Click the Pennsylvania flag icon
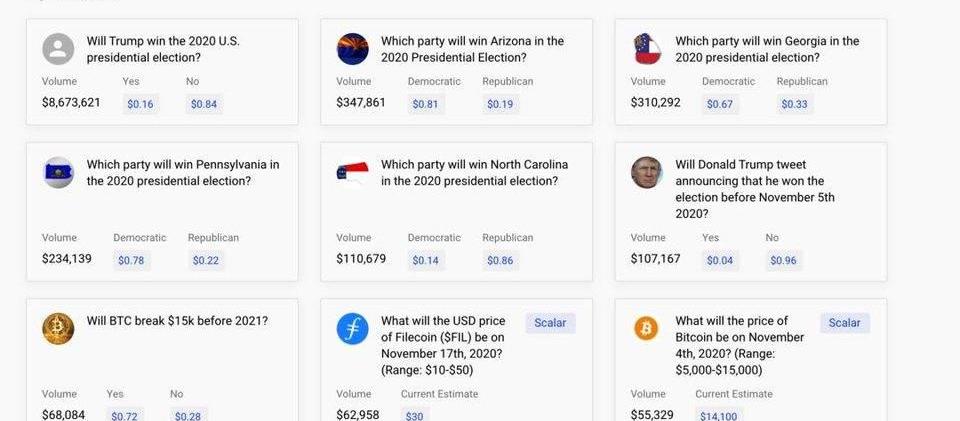The height and width of the screenshot is (421, 960). (58, 173)
